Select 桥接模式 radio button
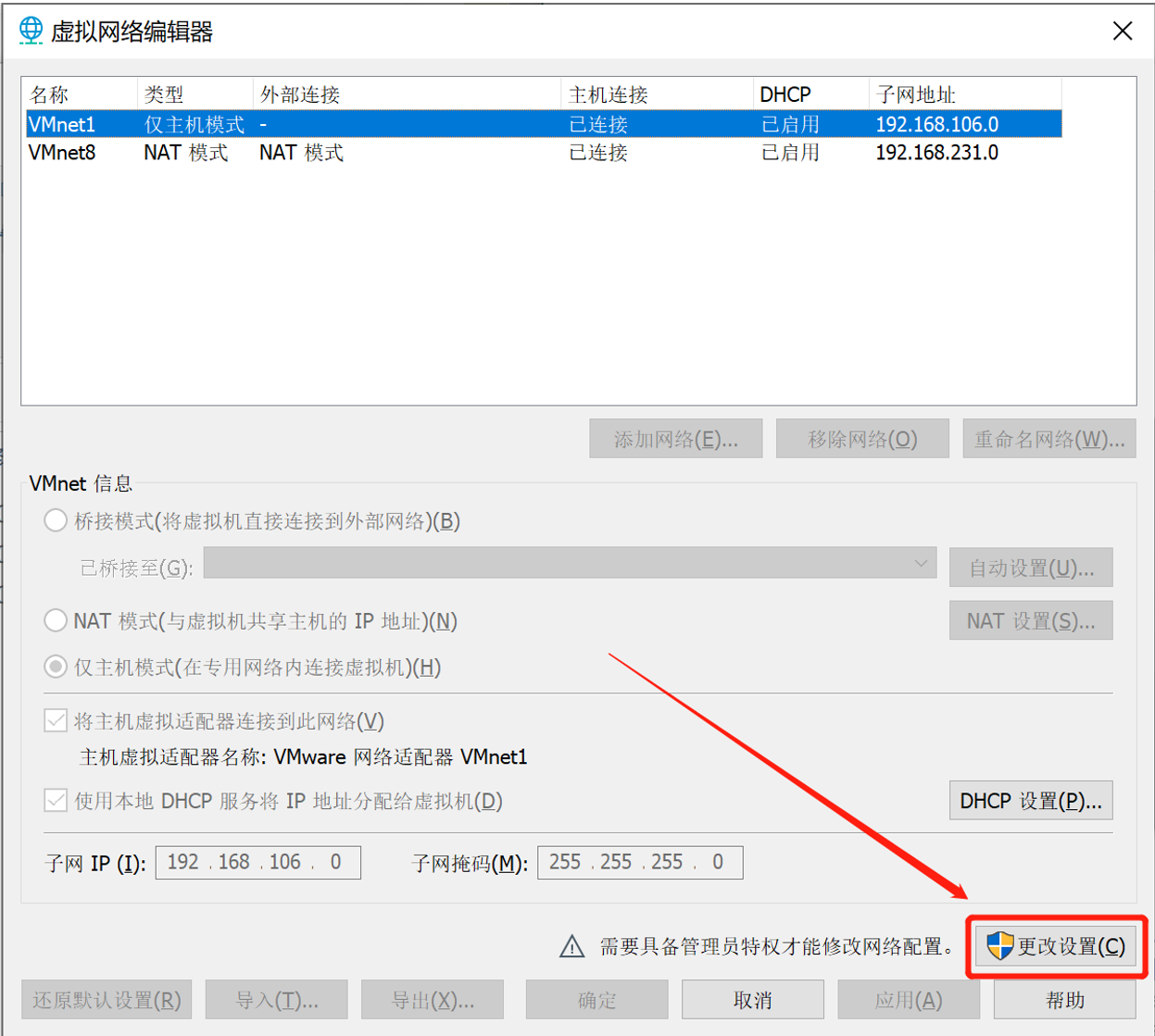The image size is (1155, 1036). 56,520
